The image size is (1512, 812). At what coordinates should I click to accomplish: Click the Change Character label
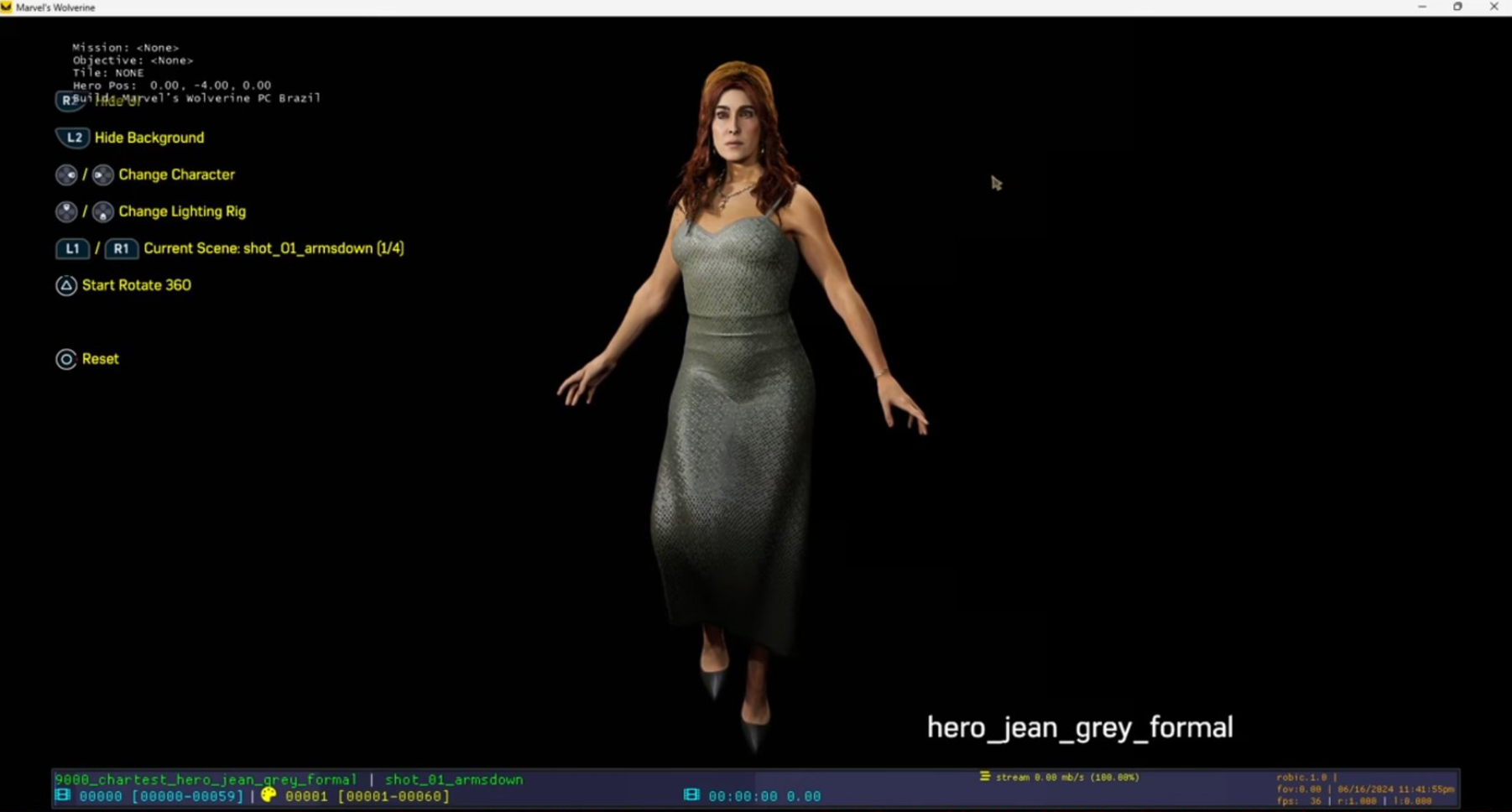[x=177, y=174]
